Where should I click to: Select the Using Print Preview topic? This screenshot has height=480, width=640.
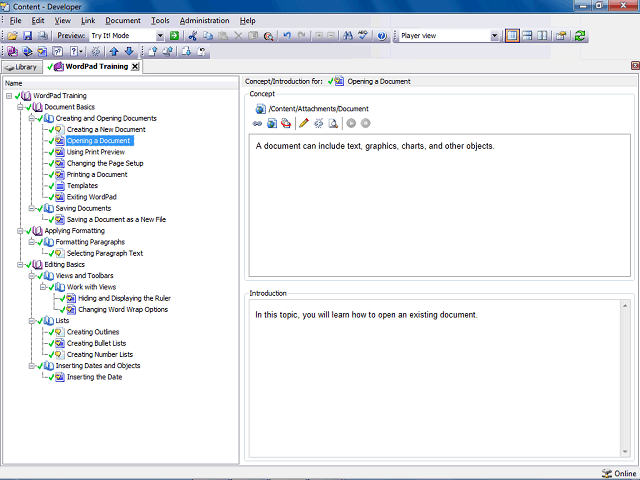point(96,152)
